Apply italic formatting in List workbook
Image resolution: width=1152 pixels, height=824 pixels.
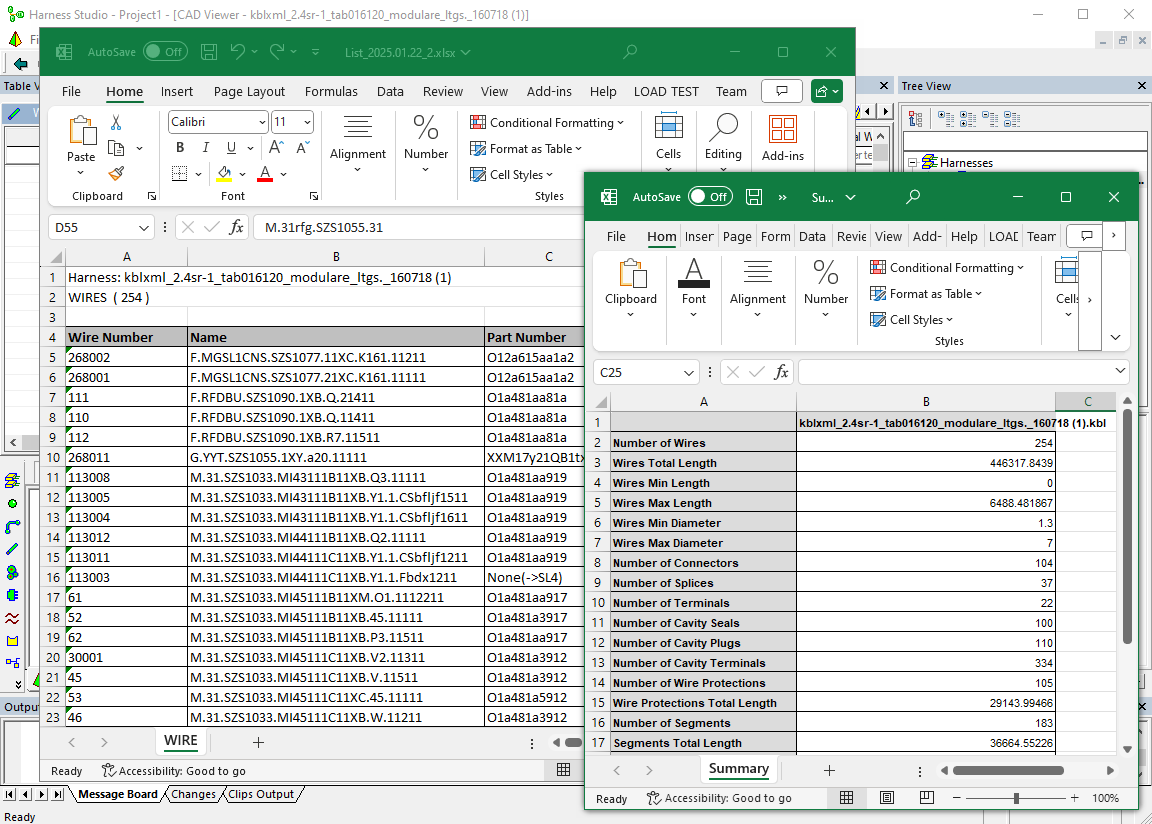(204, 148)
